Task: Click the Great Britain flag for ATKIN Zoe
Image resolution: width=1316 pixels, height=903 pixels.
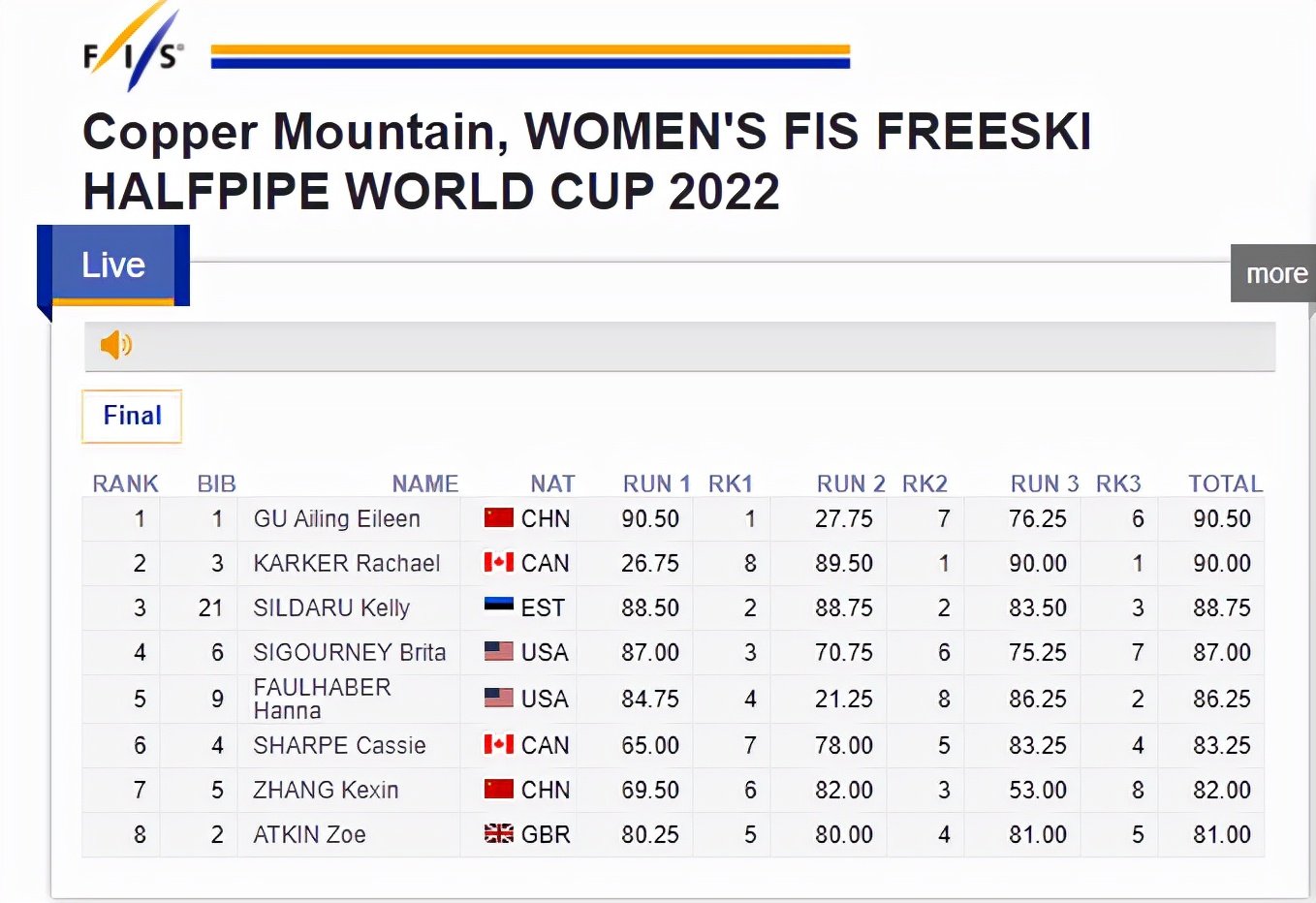Action: point(499,834)
